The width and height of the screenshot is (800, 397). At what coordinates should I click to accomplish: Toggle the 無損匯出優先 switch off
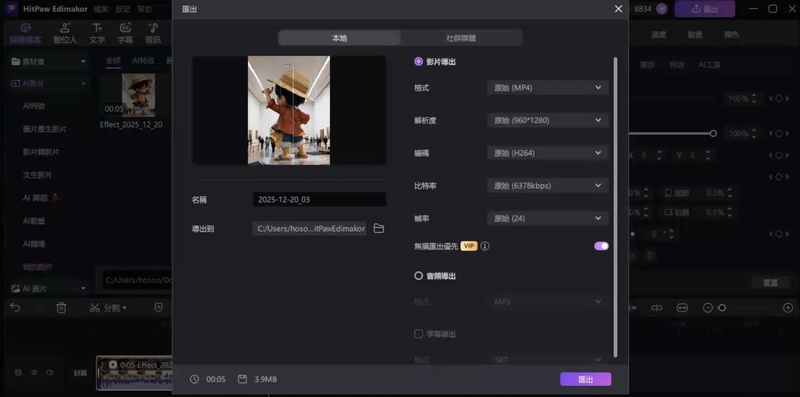coord(602,246)
